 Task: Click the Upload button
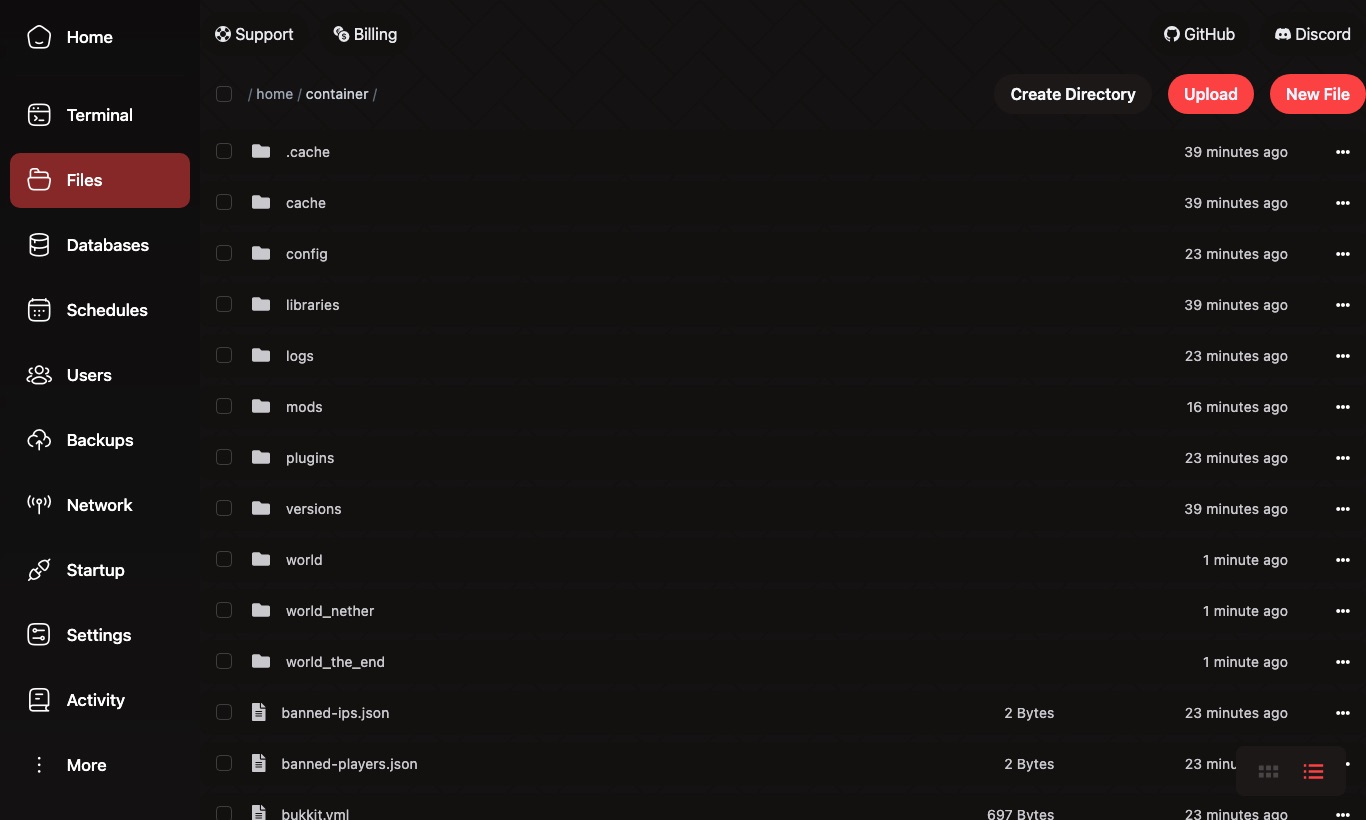pyautogui.click(x=1211, y=94)
